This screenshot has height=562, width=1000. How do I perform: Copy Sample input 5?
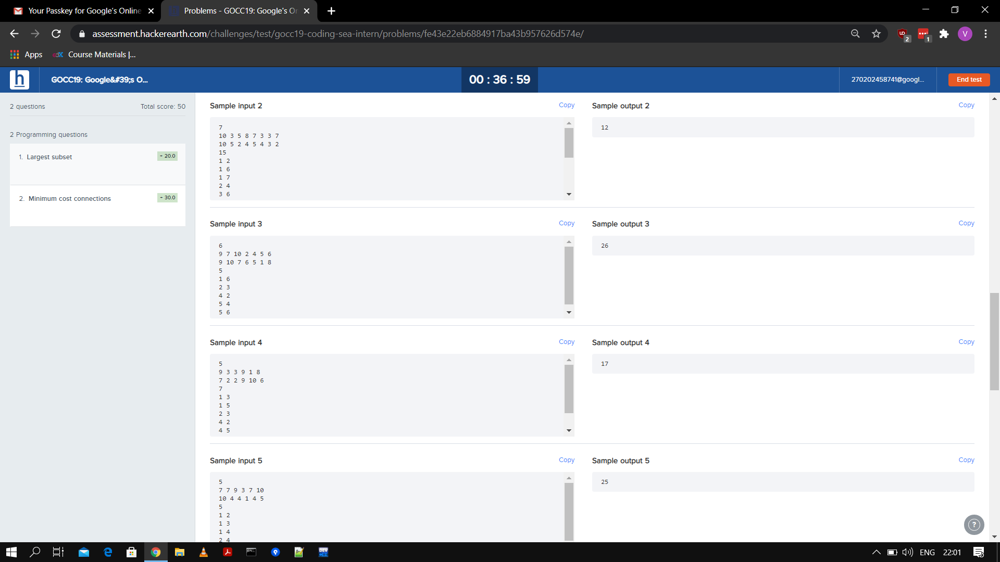pyautogui.click(x=566, y=460)
